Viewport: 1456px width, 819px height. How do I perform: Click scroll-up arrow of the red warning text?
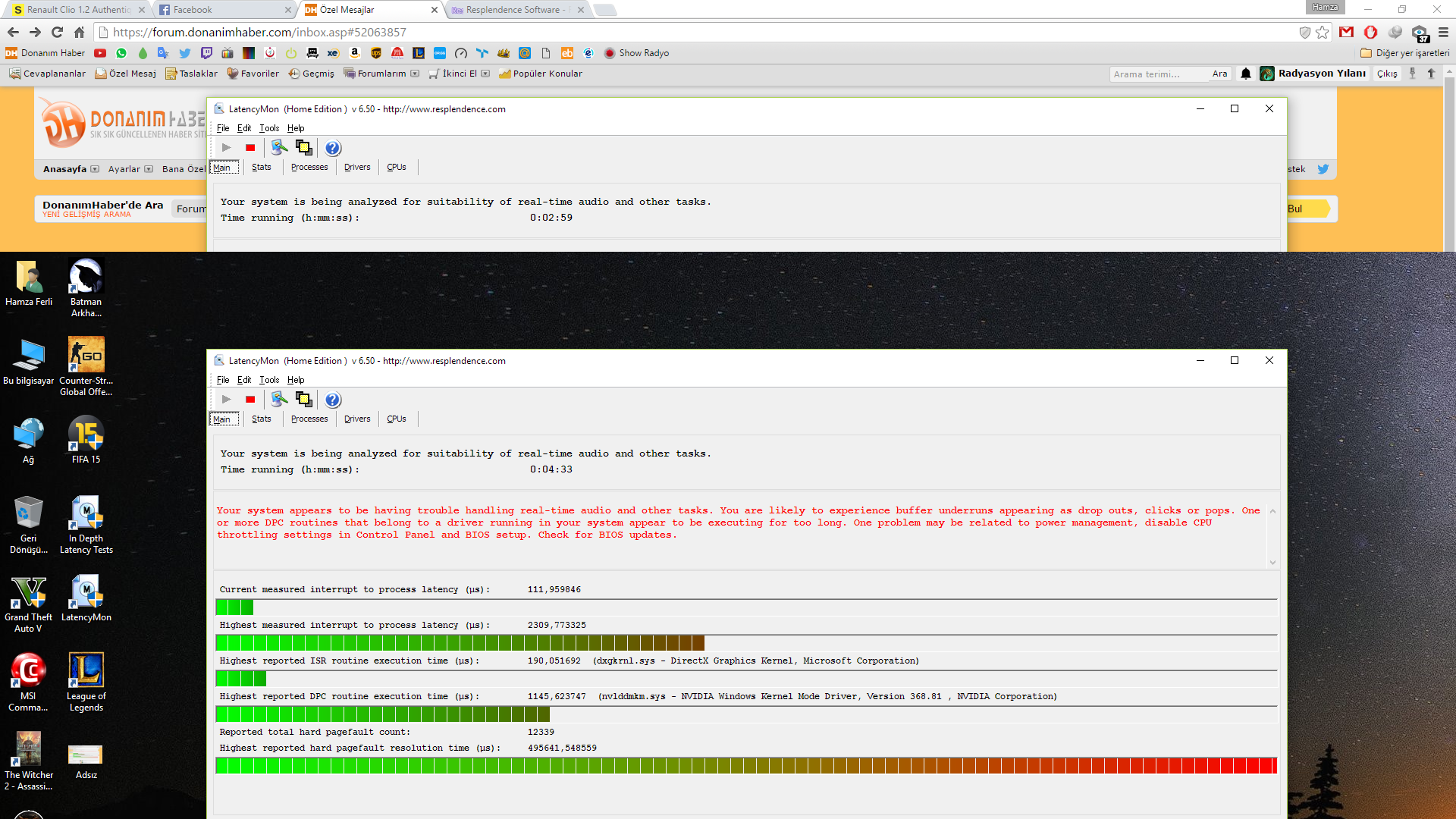click(x=1272, y=511)
